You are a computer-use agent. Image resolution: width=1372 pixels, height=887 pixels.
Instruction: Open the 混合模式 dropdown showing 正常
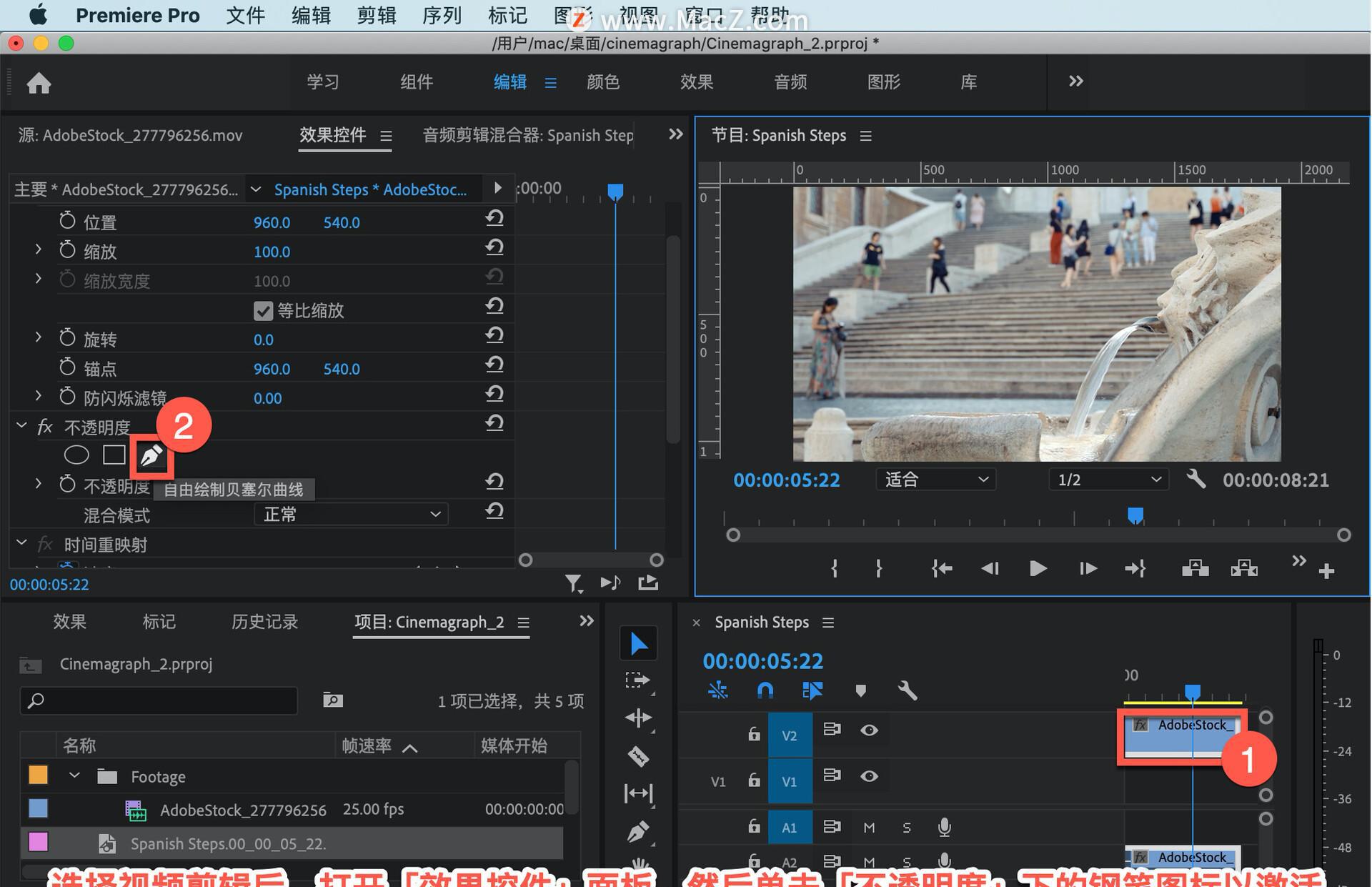pyautogui.click(x=351, y=515)
